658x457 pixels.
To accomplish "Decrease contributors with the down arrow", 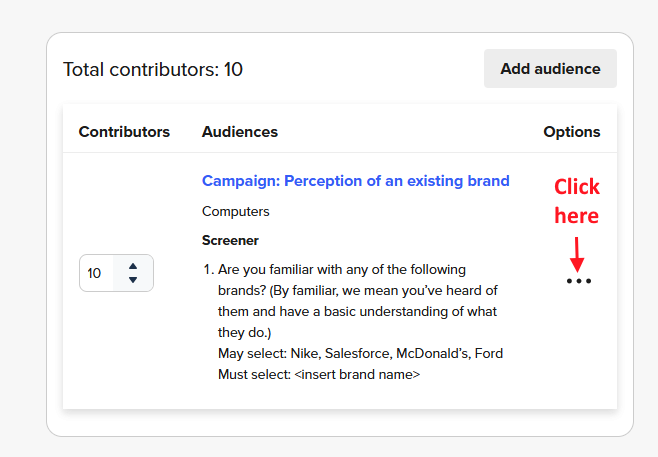I will (x=133, y=281).
